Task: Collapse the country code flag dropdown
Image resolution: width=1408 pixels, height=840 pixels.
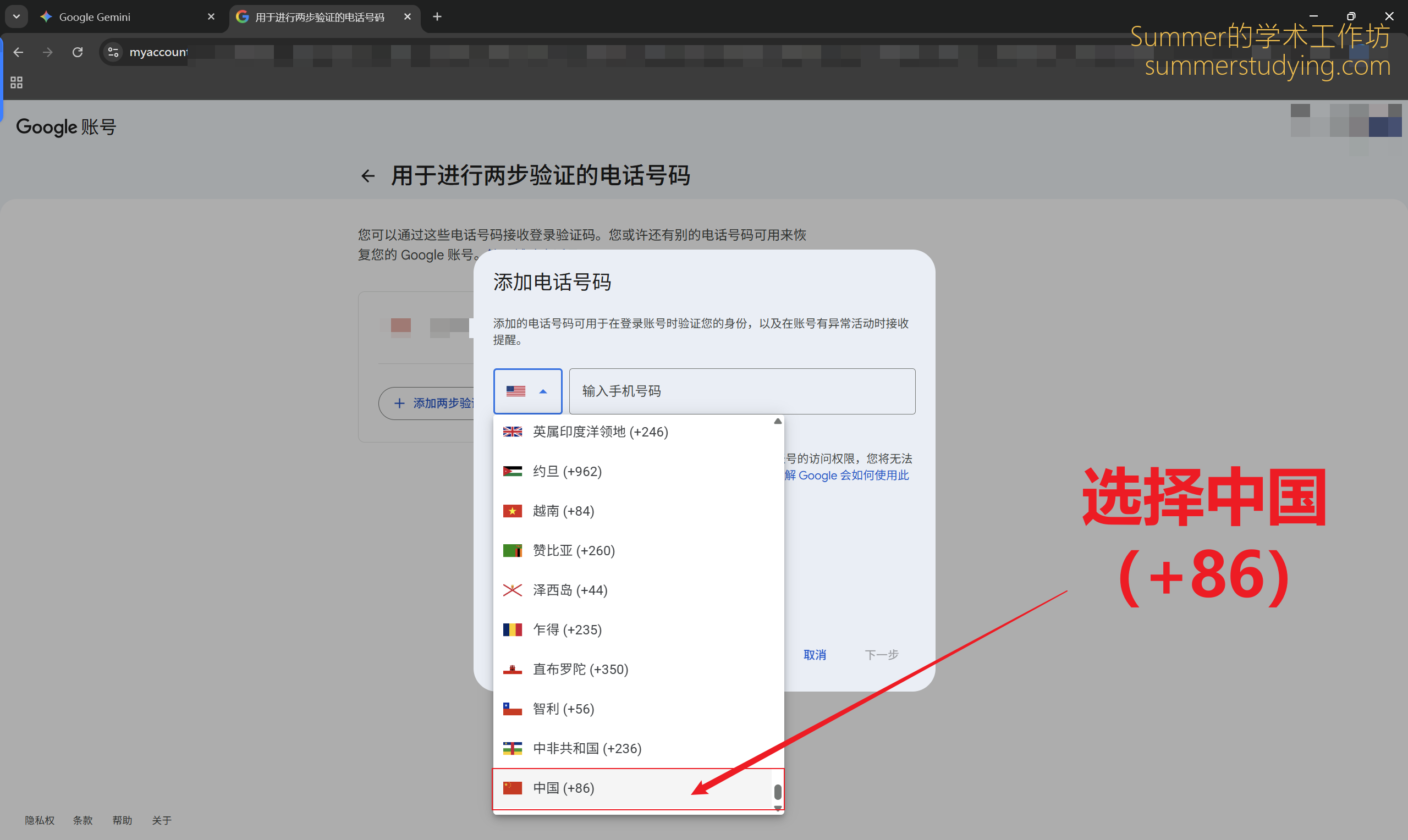Action: pyautogui.click(x=527, y=391)
